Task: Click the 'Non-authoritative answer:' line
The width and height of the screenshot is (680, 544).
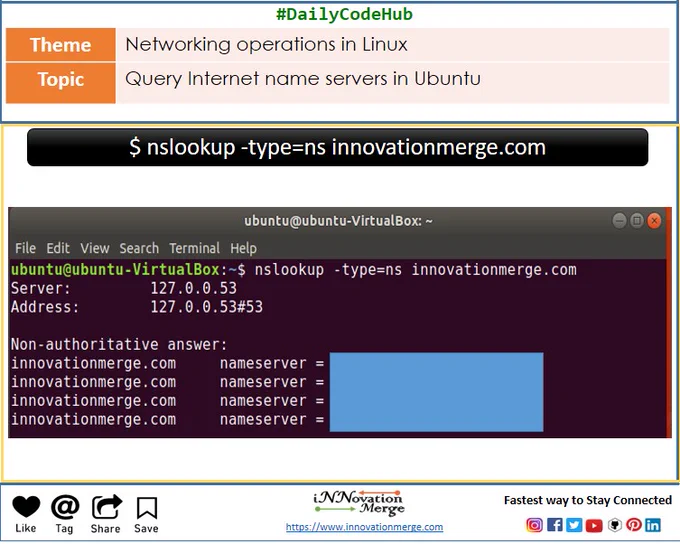Action: 119,344
